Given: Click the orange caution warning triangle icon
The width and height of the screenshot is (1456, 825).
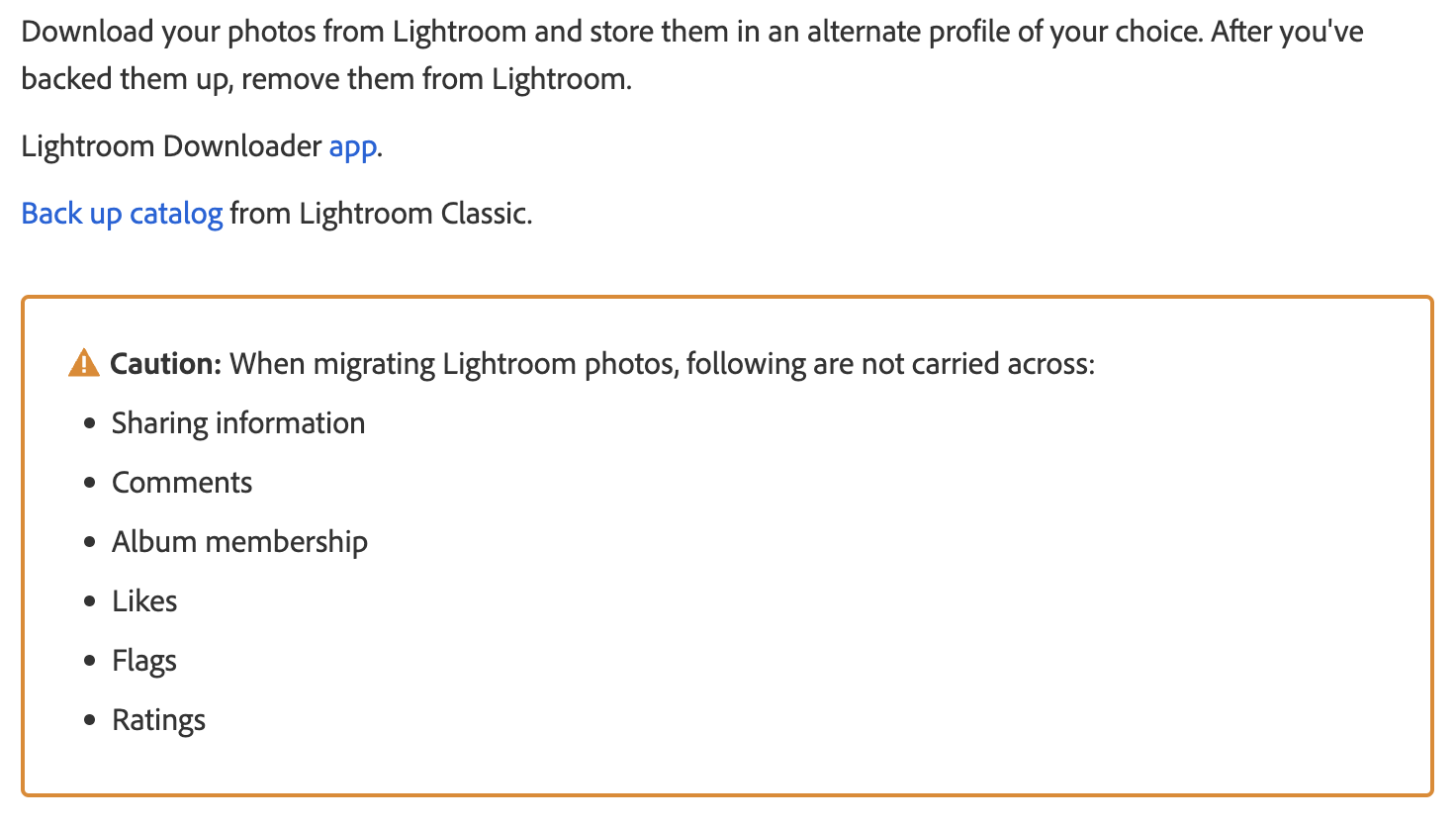Looking at the screenshot, I should [x=84, y=364].
